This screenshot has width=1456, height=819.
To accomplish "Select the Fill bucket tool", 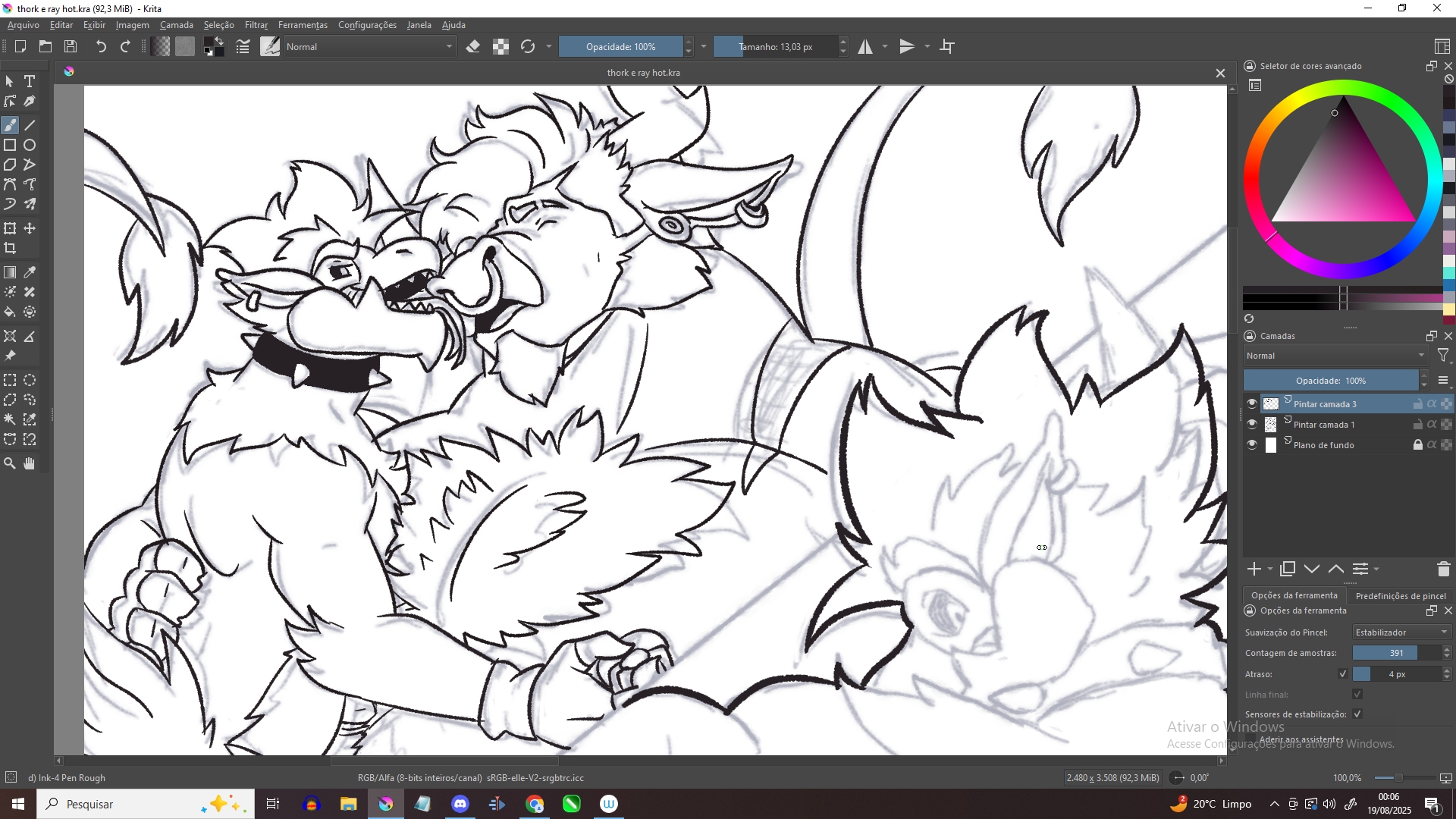I will [x=10, y=312].
